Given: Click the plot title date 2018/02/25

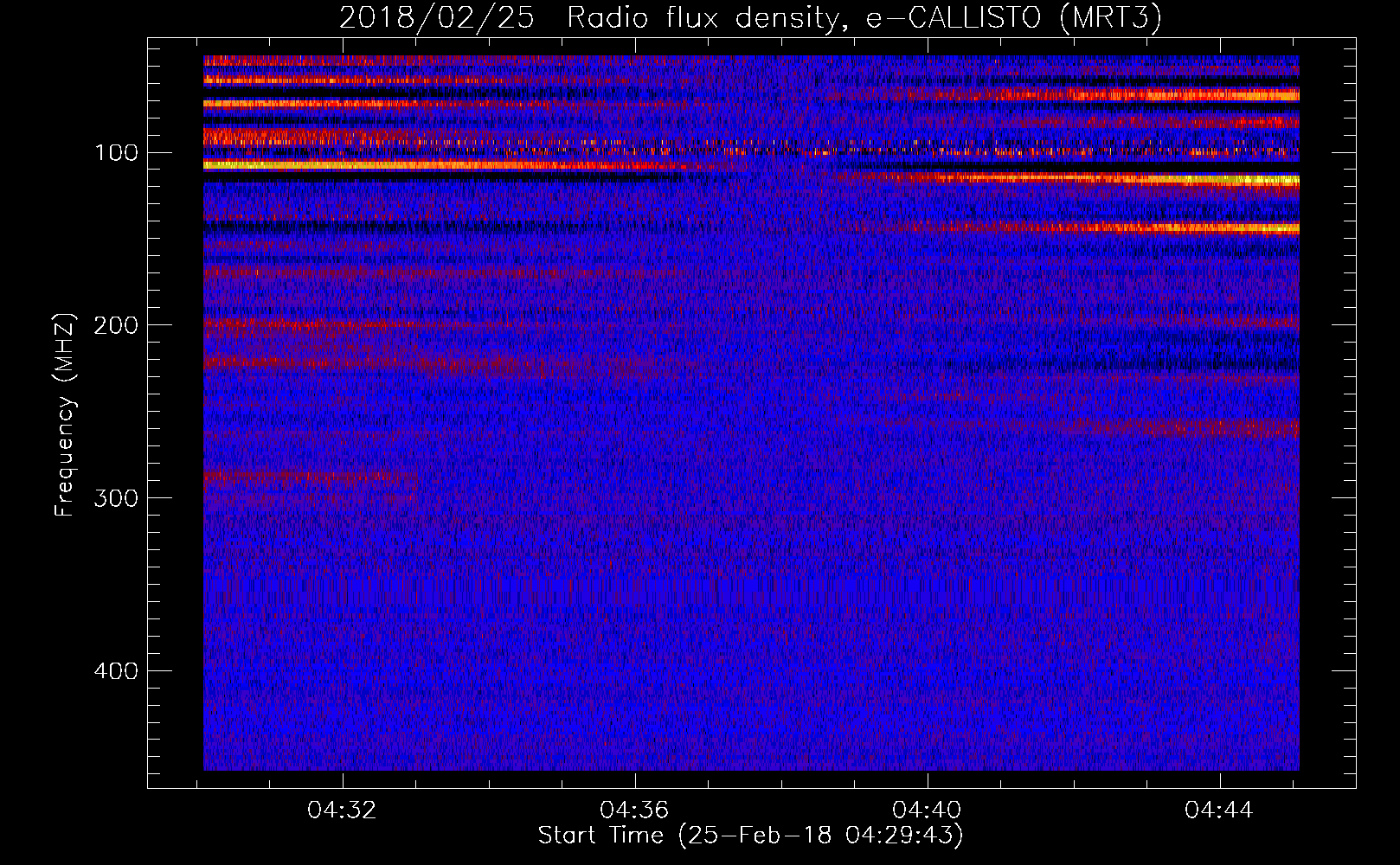Looking at the screenshot, I should click(436, 18).
